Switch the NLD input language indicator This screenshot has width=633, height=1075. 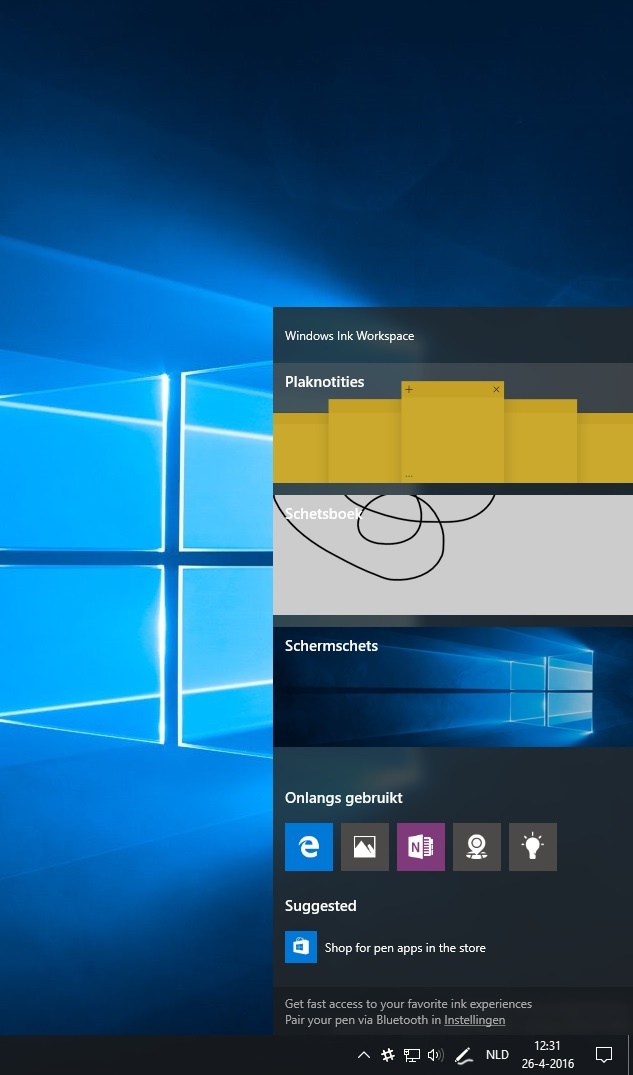[497, 1054]
